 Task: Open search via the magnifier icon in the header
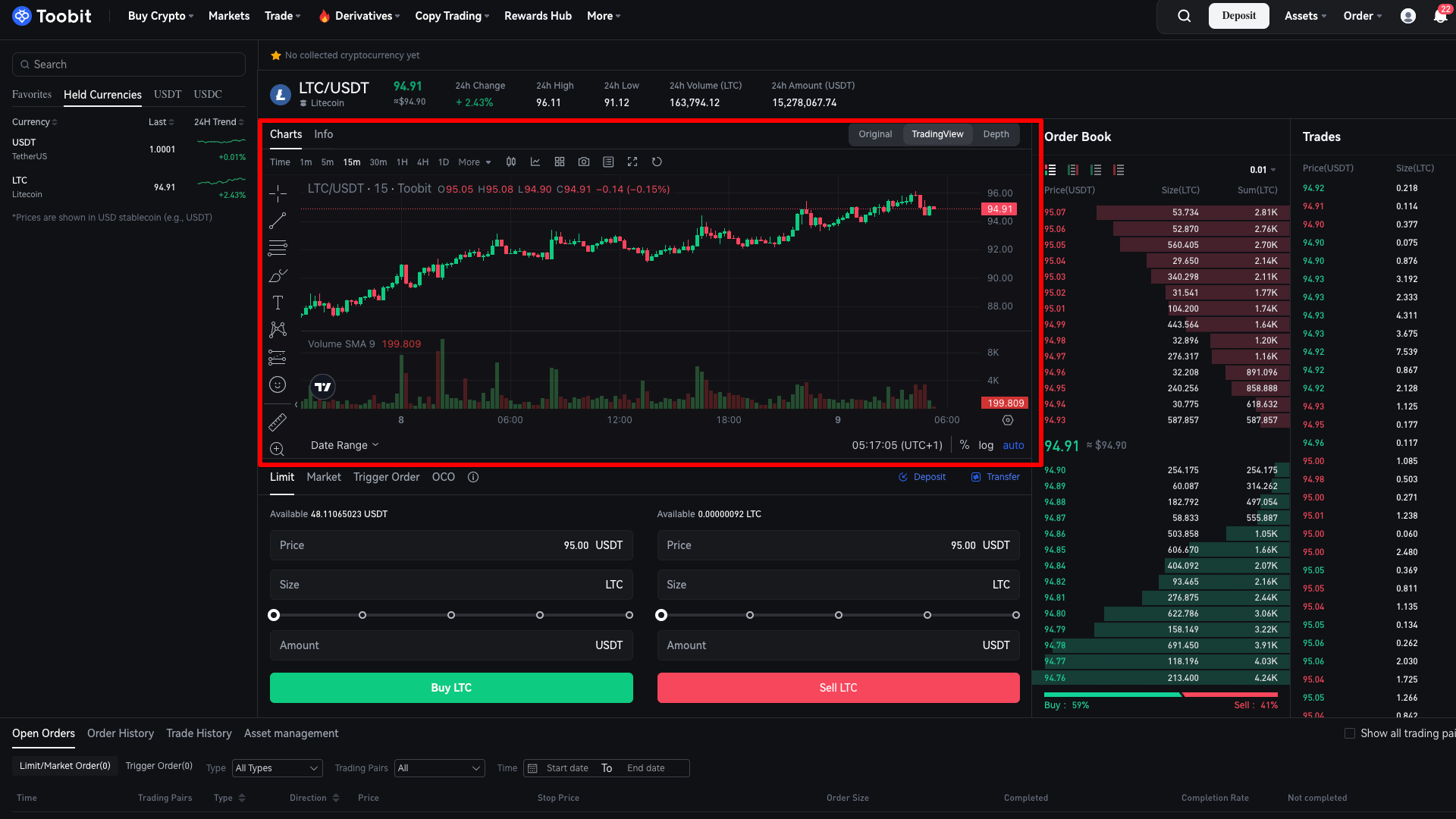pyautogui.click(x=1184, y=16)
